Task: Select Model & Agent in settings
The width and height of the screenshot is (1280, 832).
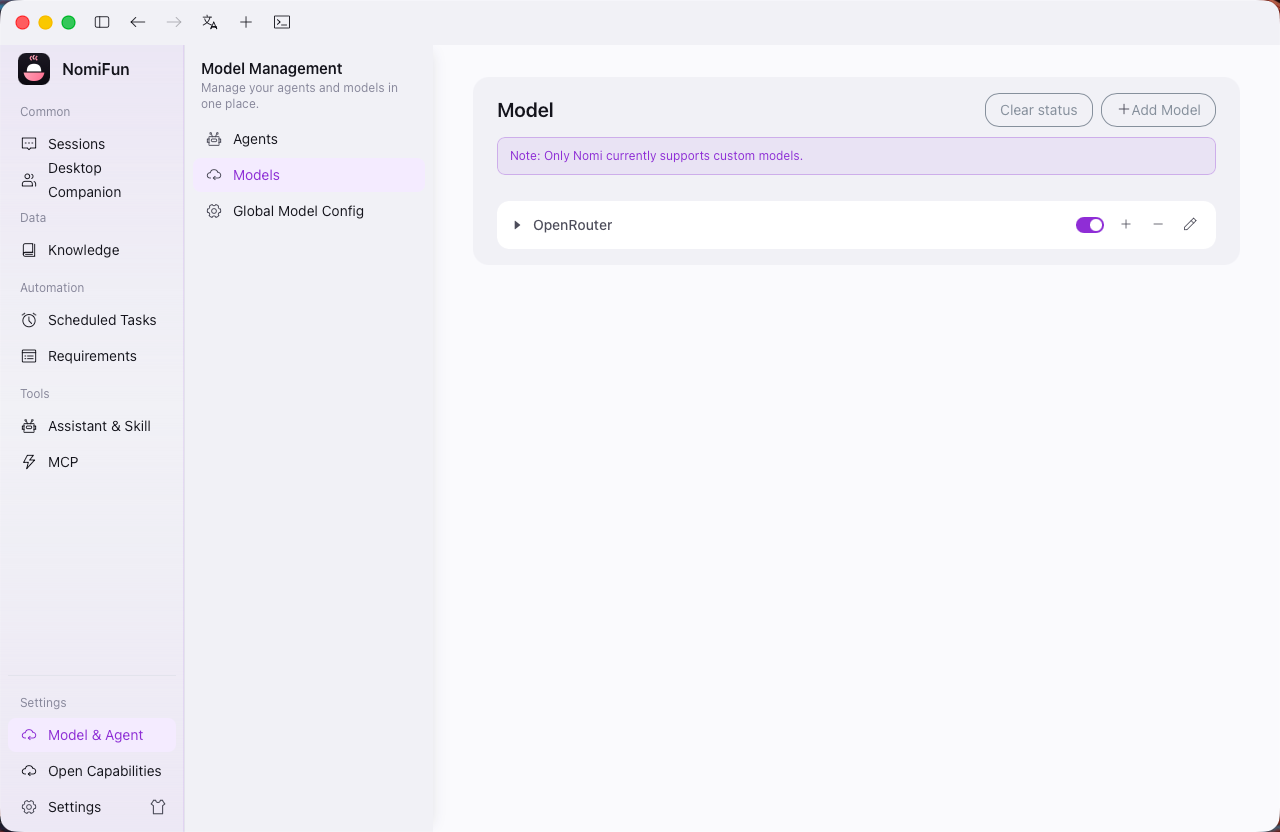Action: [x=92, y=735]
